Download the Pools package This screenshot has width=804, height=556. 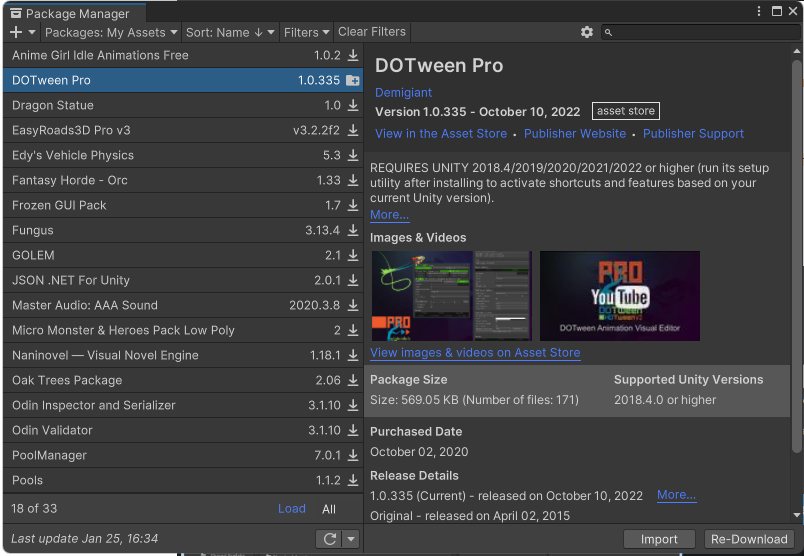click(353, 481)
